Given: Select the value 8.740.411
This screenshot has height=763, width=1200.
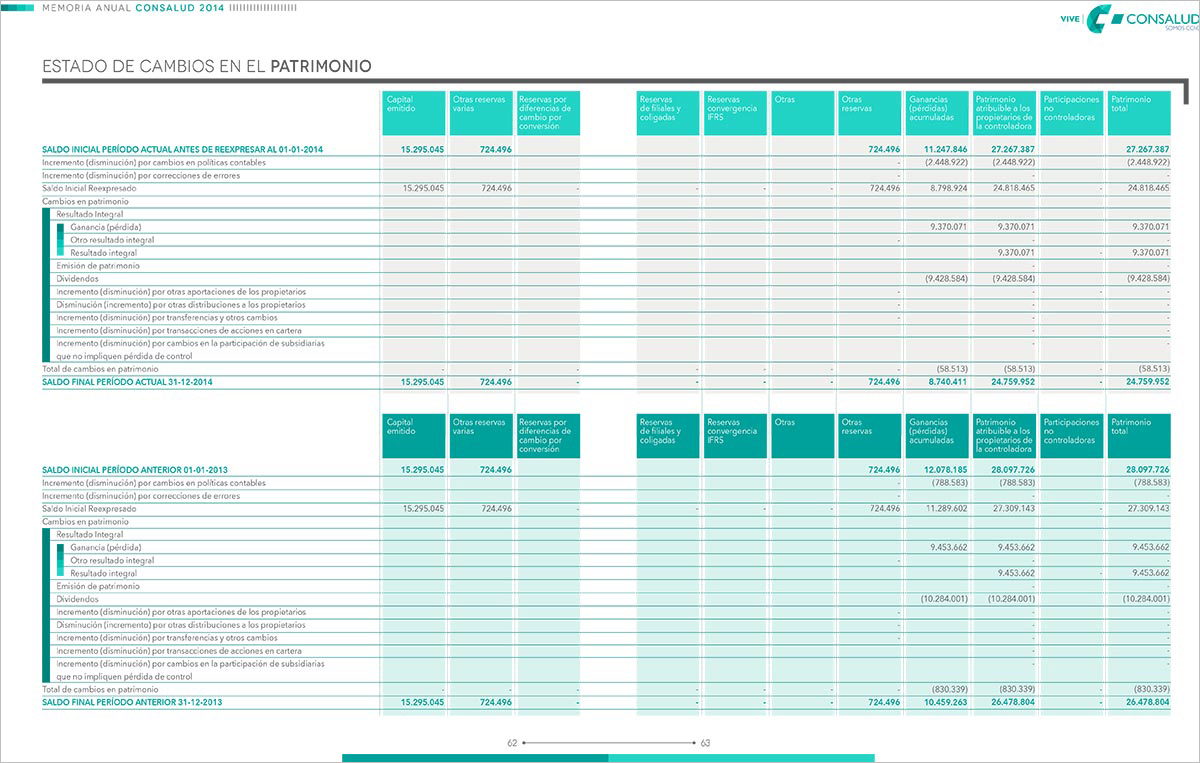Looking at the screenshot, I should coord(948,381).
